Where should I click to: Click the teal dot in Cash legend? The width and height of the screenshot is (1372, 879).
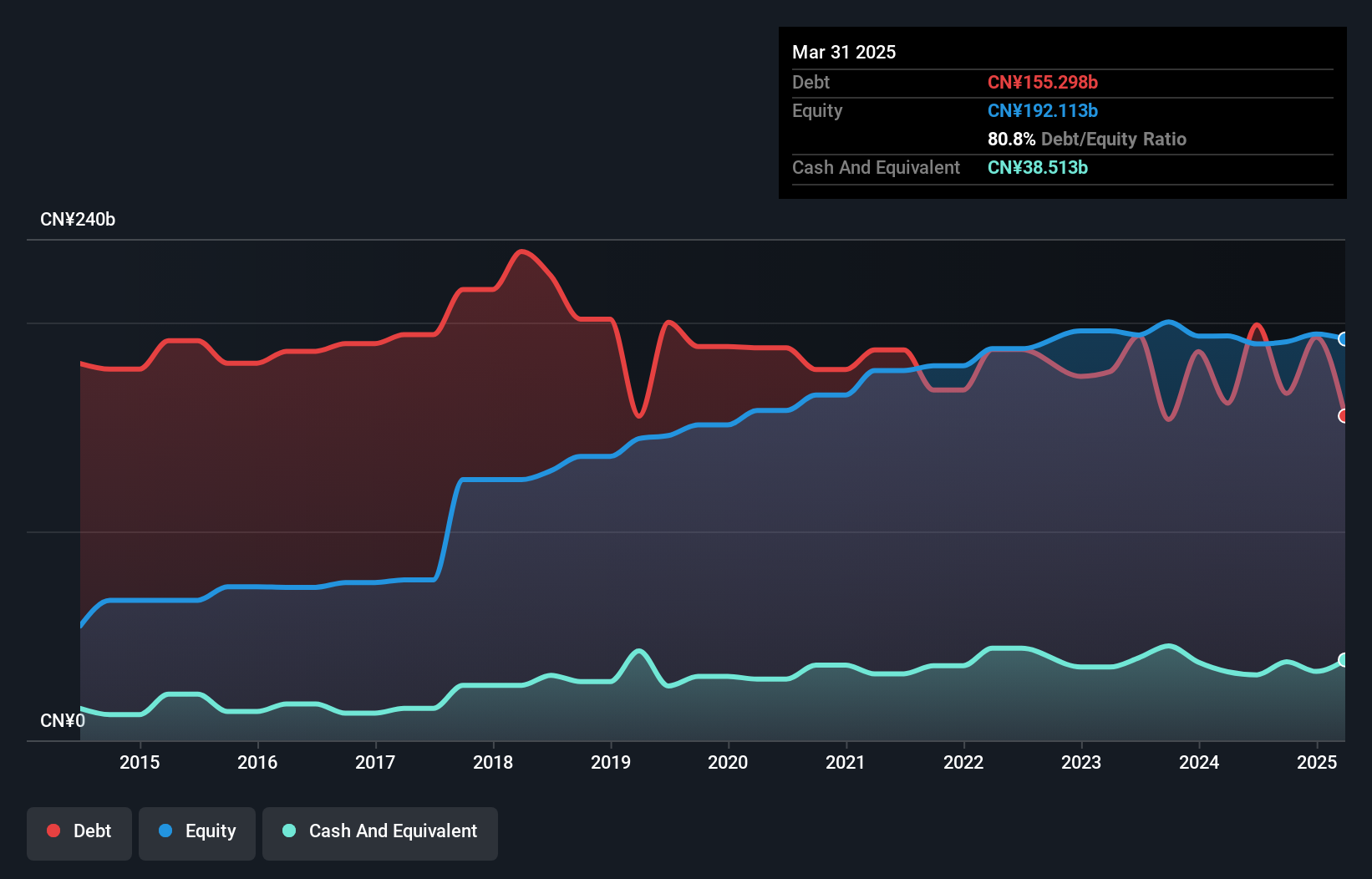(x=289, y=831)
